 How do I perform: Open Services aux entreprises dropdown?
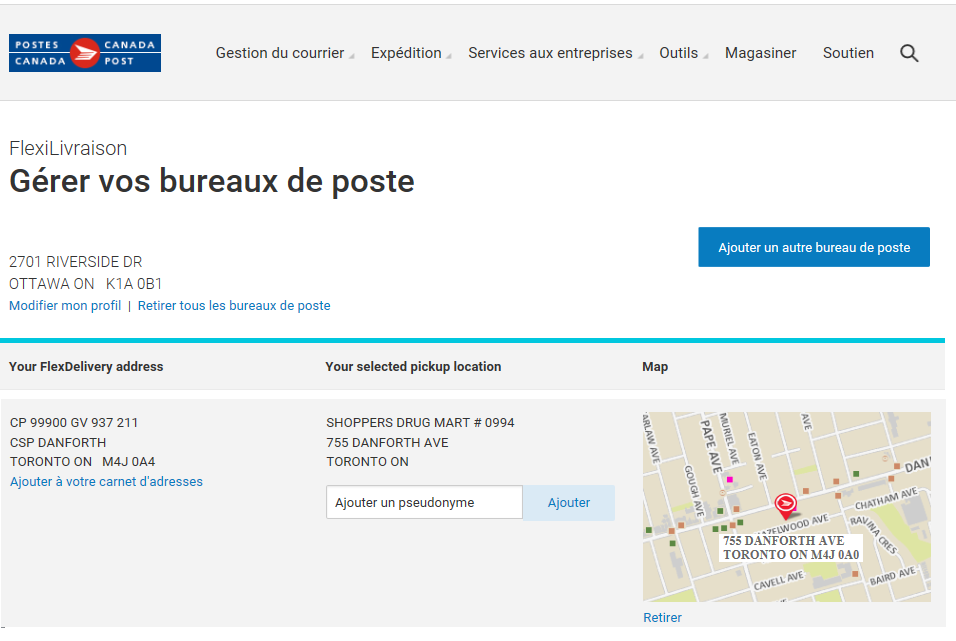[x=555, y=53]
